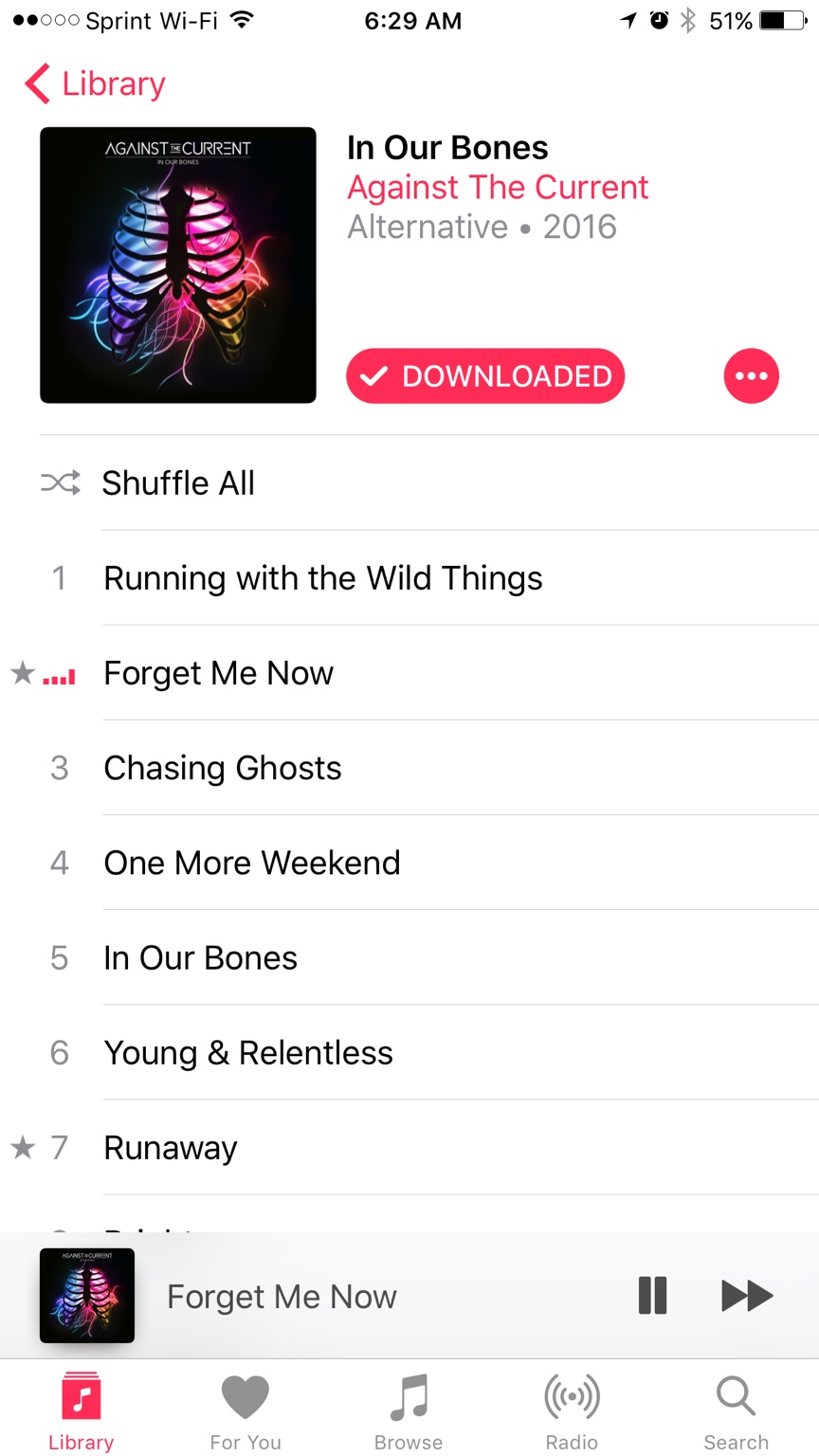The width and height of the screenshot is (819, 1456).
Task: Open the Browse tab
Action: click(409, 1412)
